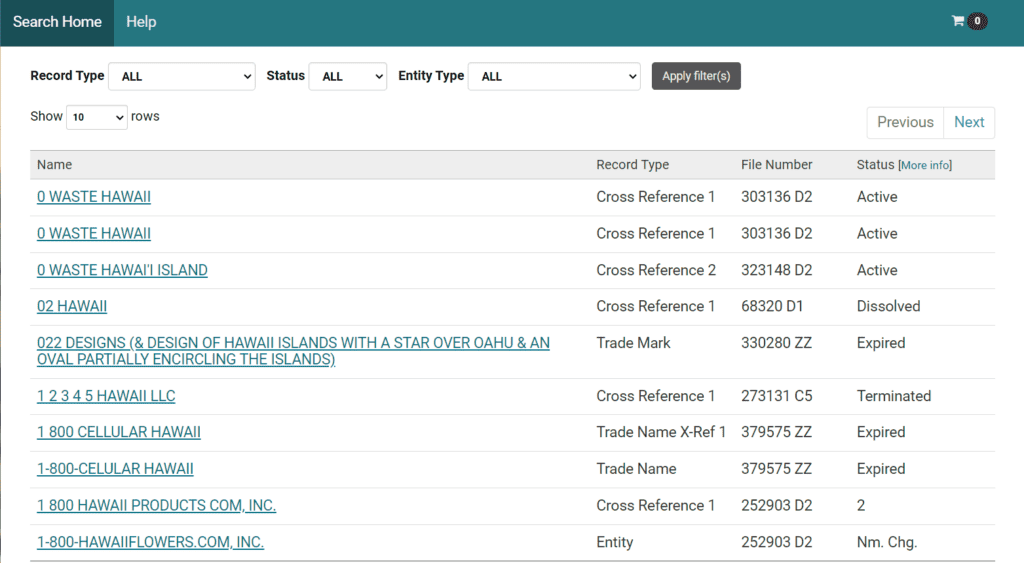View the 1-800-CELULAR HAWAII trade name
The width and height of the screenshot is (1024, 563).
tap(115, 469)
